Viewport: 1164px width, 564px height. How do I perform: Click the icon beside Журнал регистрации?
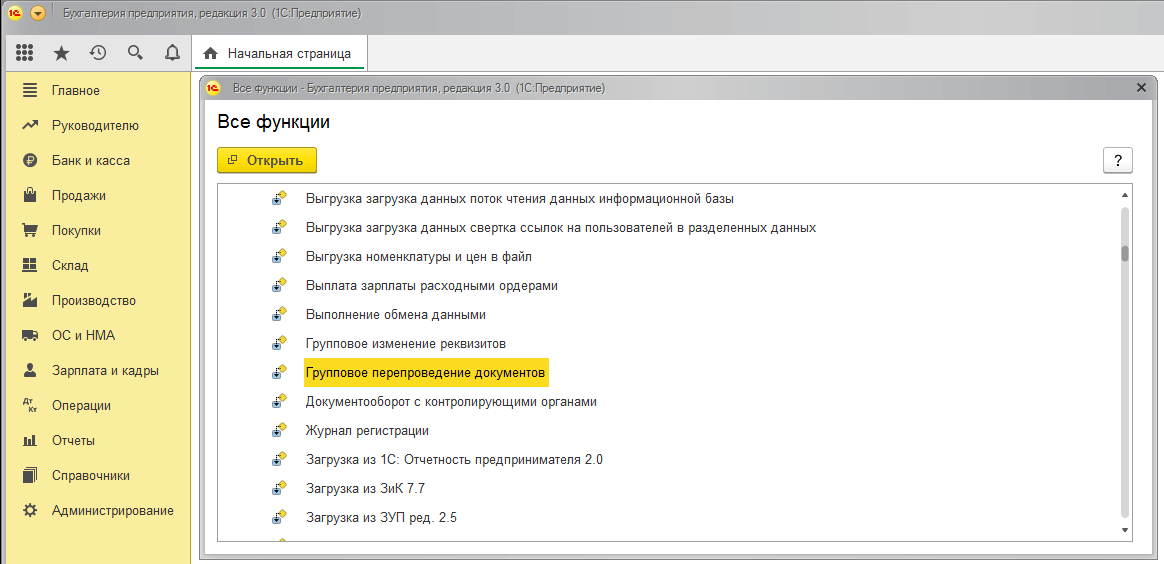(280, 431)
